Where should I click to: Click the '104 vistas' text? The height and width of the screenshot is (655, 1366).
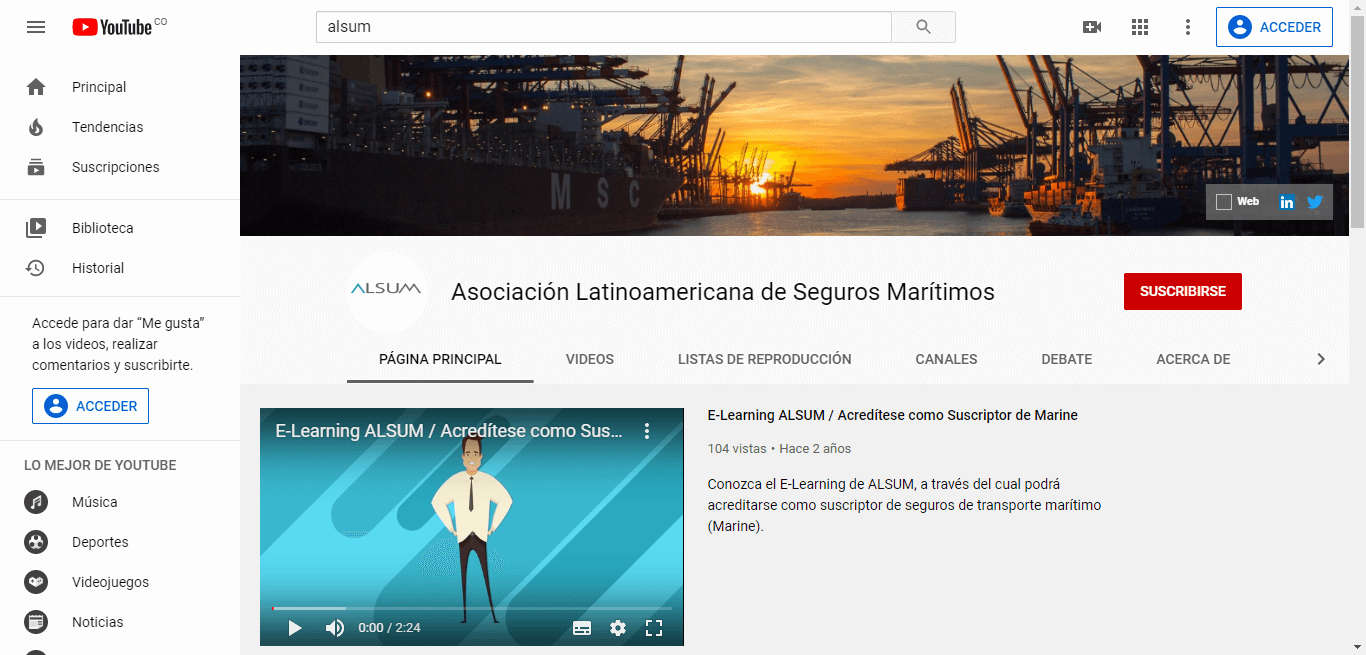(x=737, y=449)
